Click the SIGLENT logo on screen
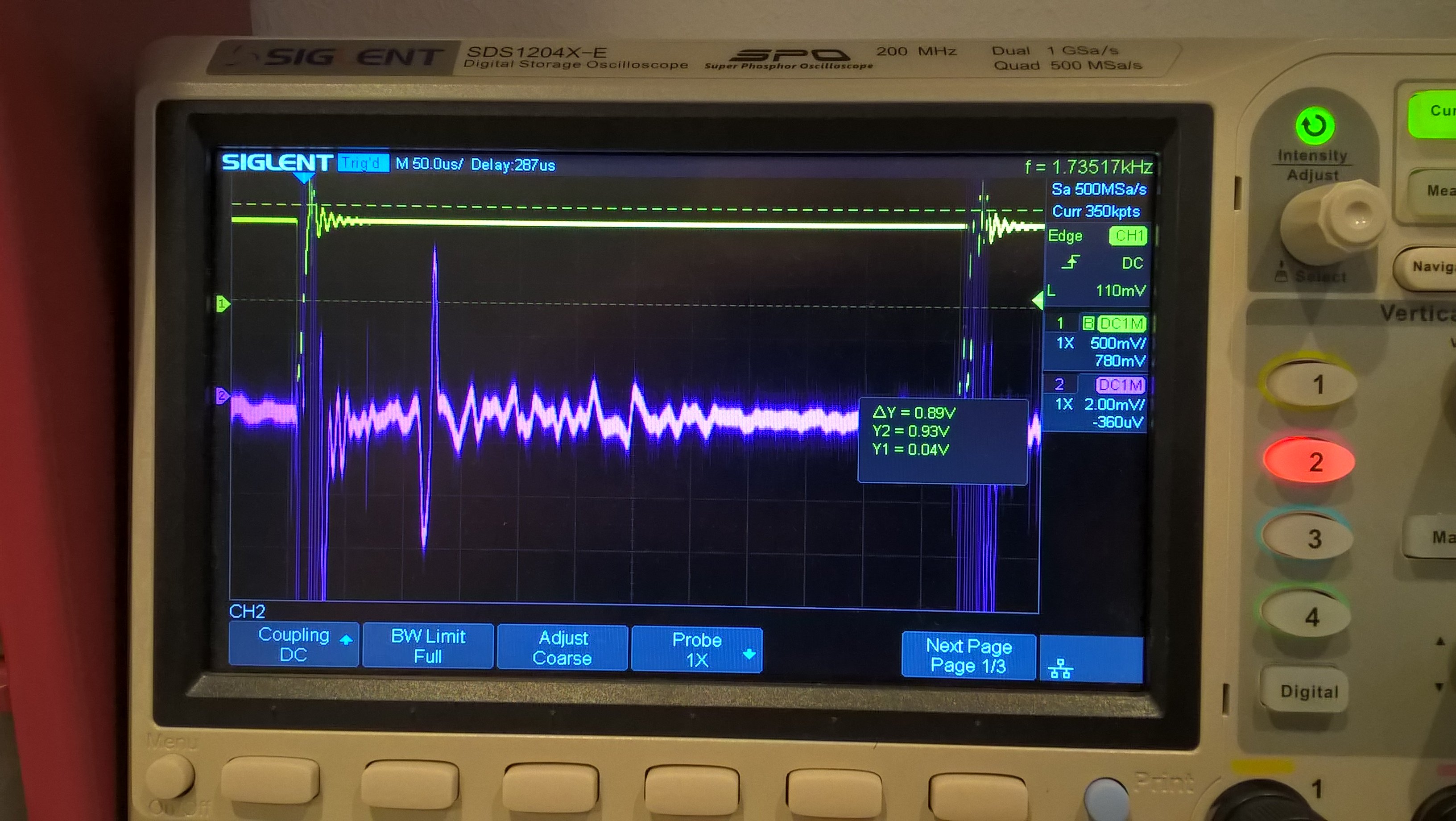Image resolution: width=1456 pixels, height=821 pixels. [x=277, y=163]
